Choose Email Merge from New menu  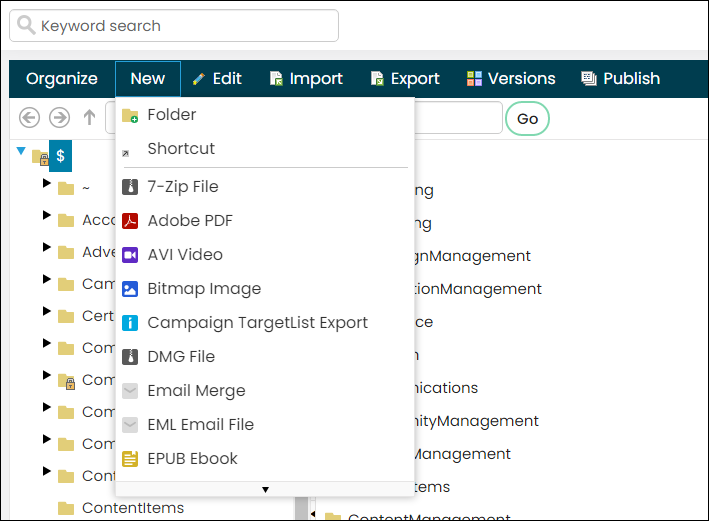(x=265, y=390)
